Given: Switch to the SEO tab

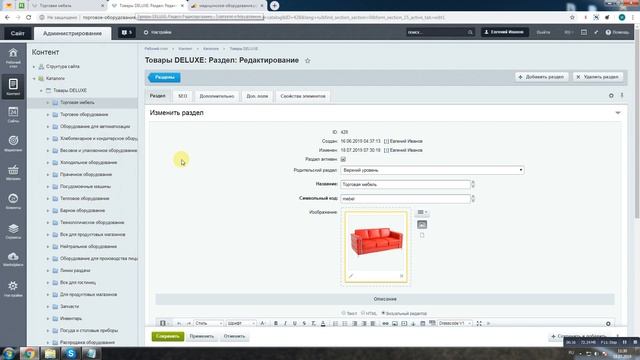Looking at the screenshot, I should (182, 96).
